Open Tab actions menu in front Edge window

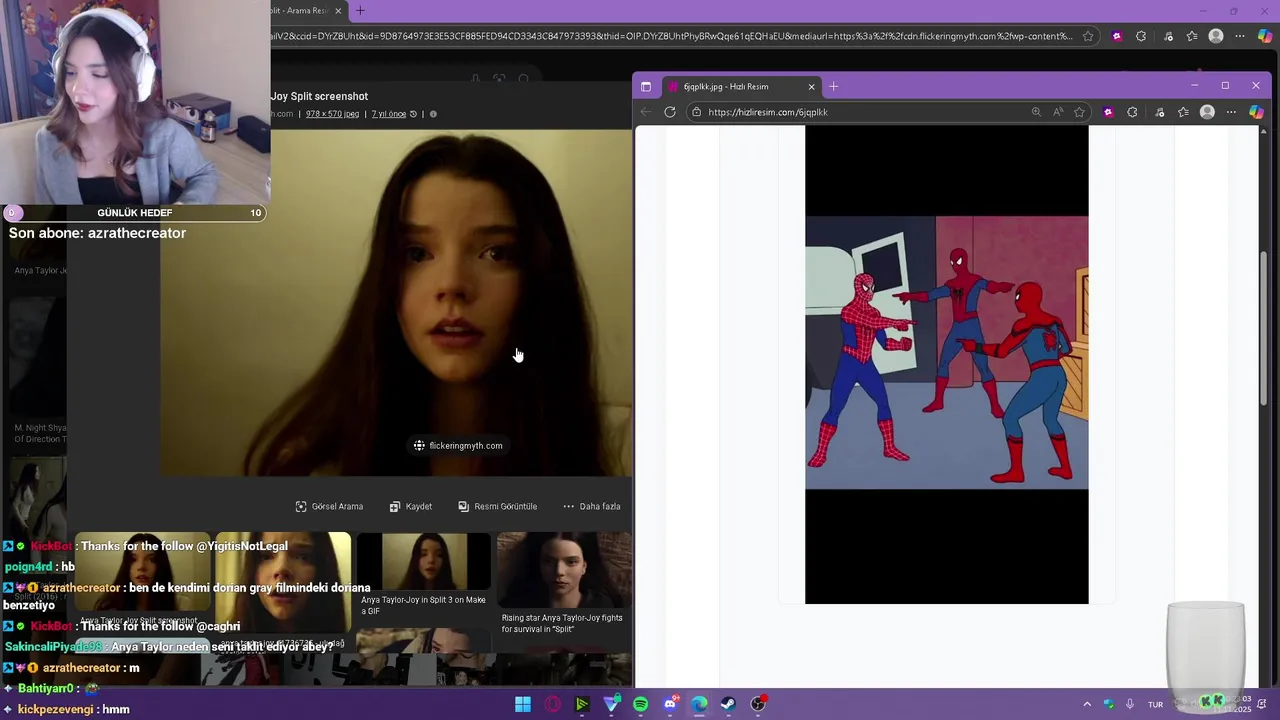(646, 86)
